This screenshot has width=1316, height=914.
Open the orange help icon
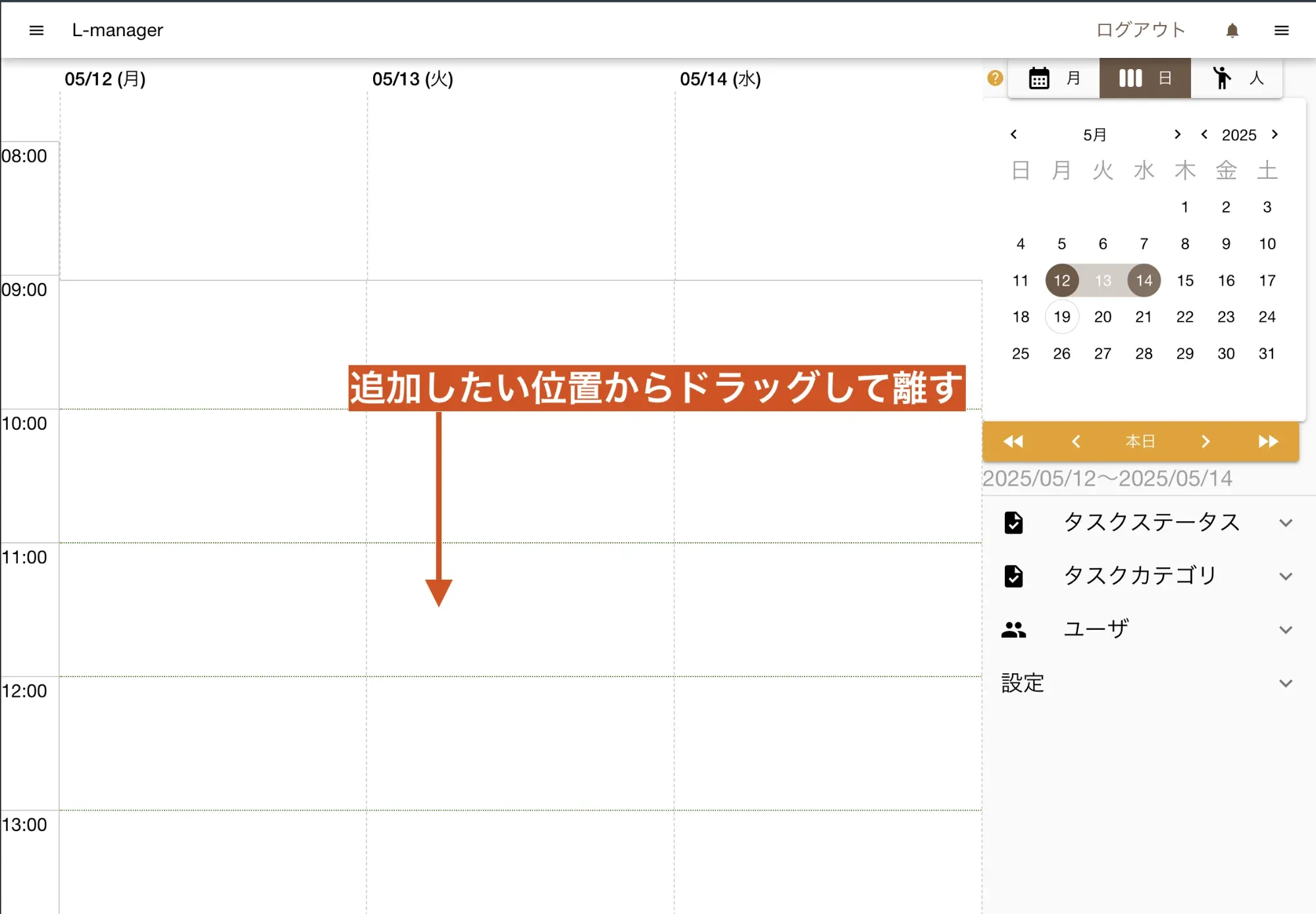coord(996,78)
